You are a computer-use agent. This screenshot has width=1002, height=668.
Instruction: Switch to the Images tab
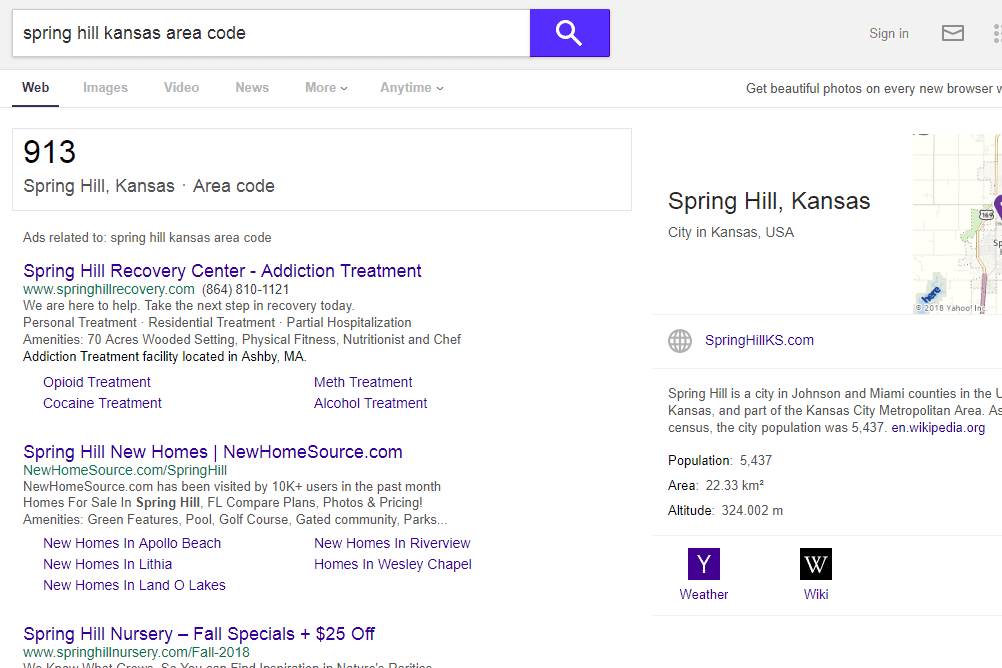tap(105, 88)
